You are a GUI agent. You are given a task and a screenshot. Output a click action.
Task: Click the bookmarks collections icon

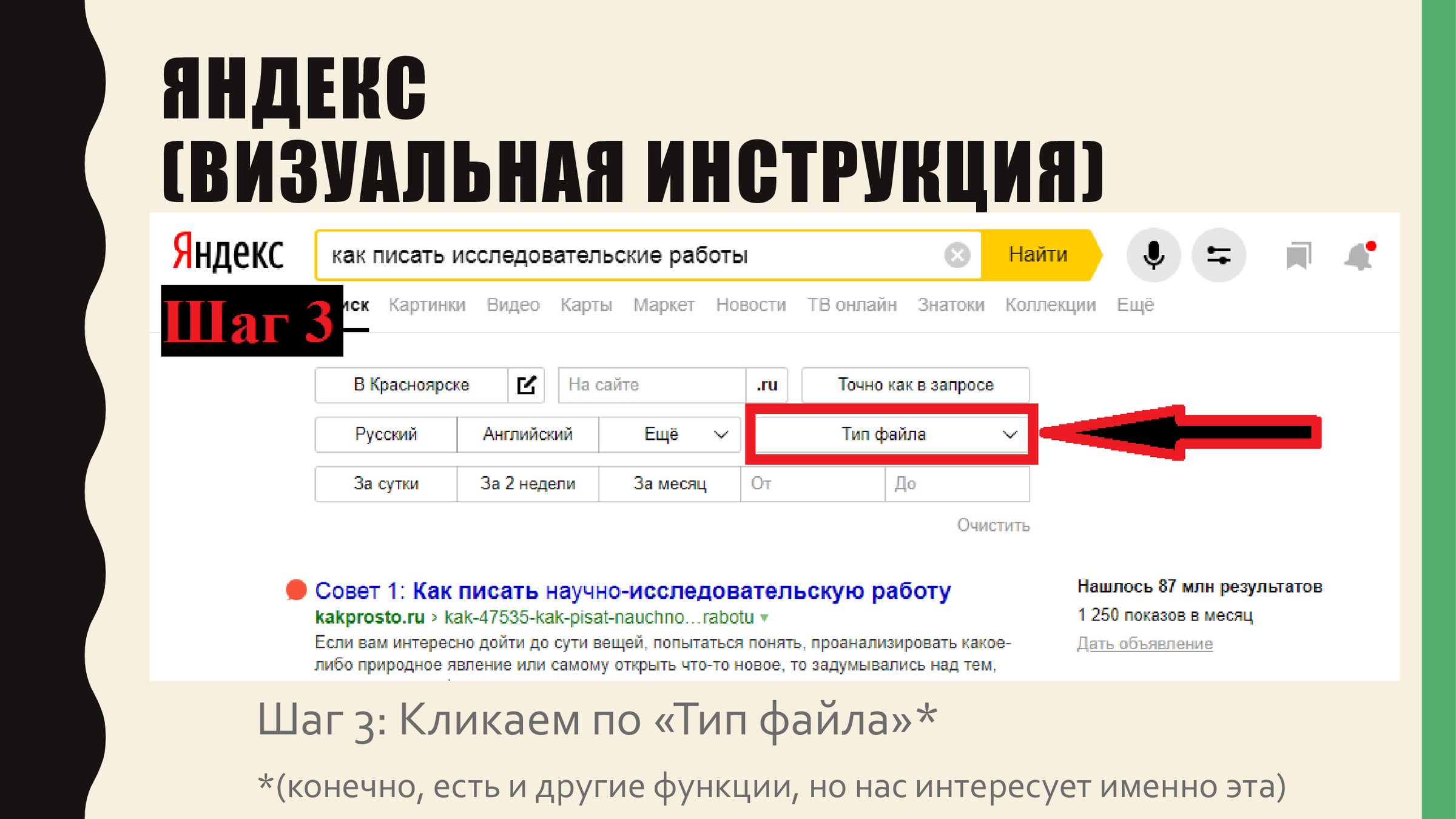[1298, 255]
